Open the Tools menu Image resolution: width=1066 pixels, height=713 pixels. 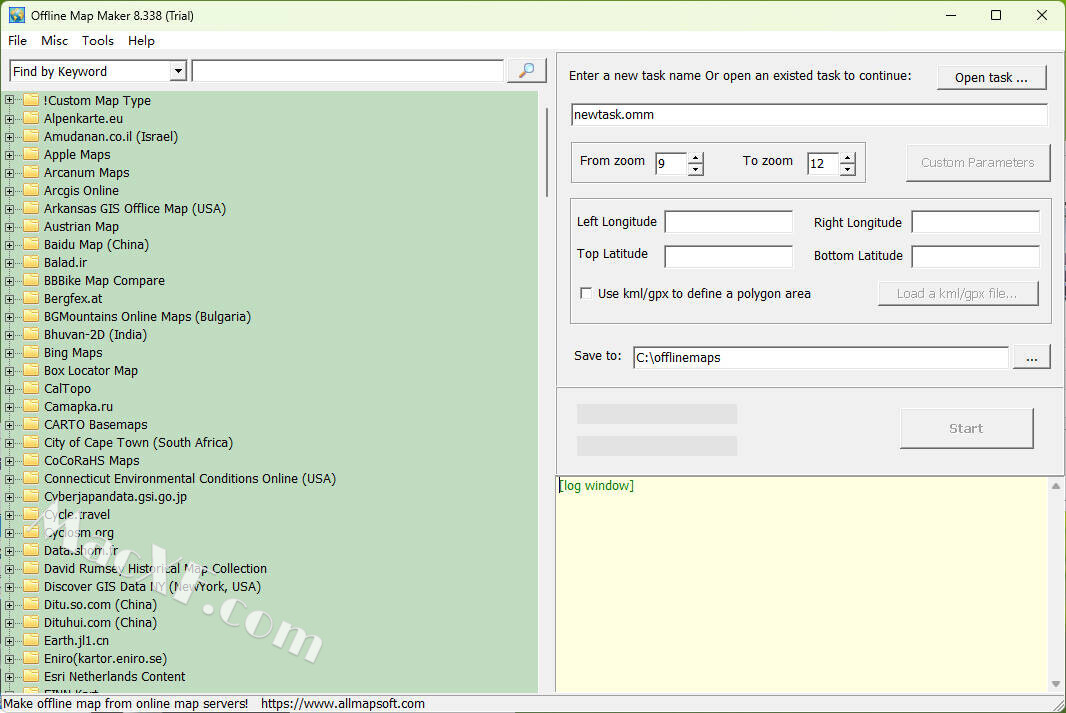pos(98,41)
